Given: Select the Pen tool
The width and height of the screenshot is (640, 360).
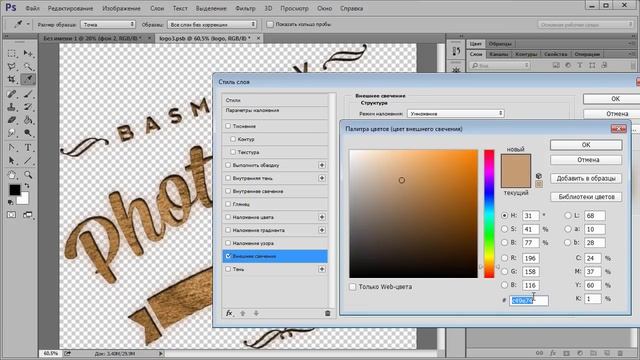Looking at the screenshot, I should tap(11, 148).
